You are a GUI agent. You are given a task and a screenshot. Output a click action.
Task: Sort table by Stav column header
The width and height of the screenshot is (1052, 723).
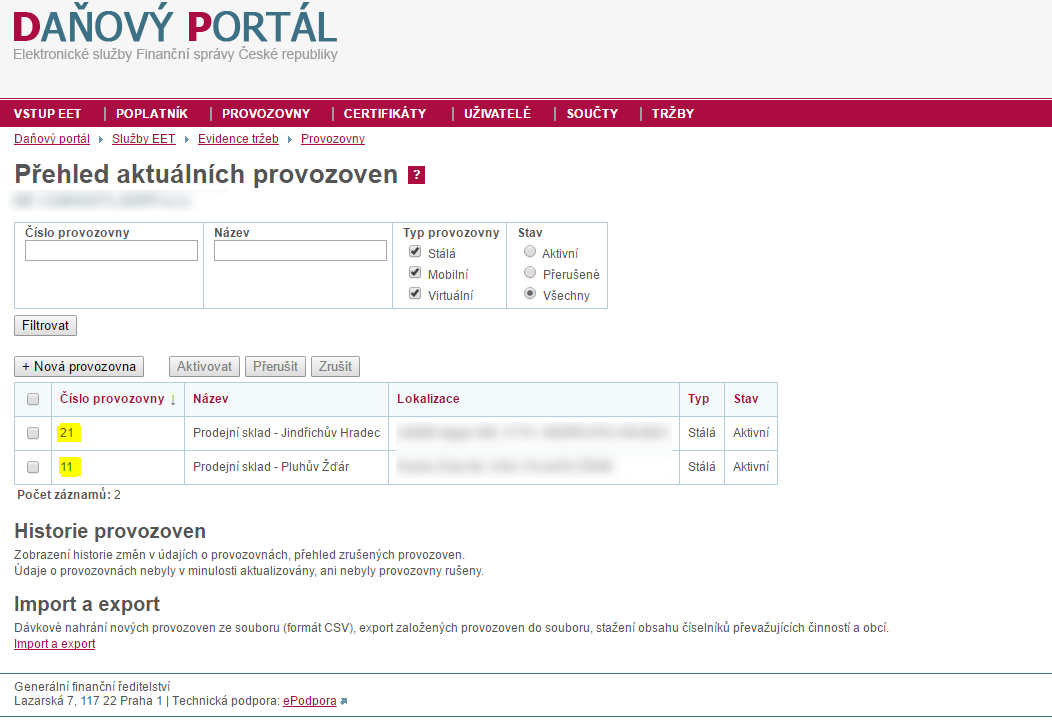coord(746,399)
